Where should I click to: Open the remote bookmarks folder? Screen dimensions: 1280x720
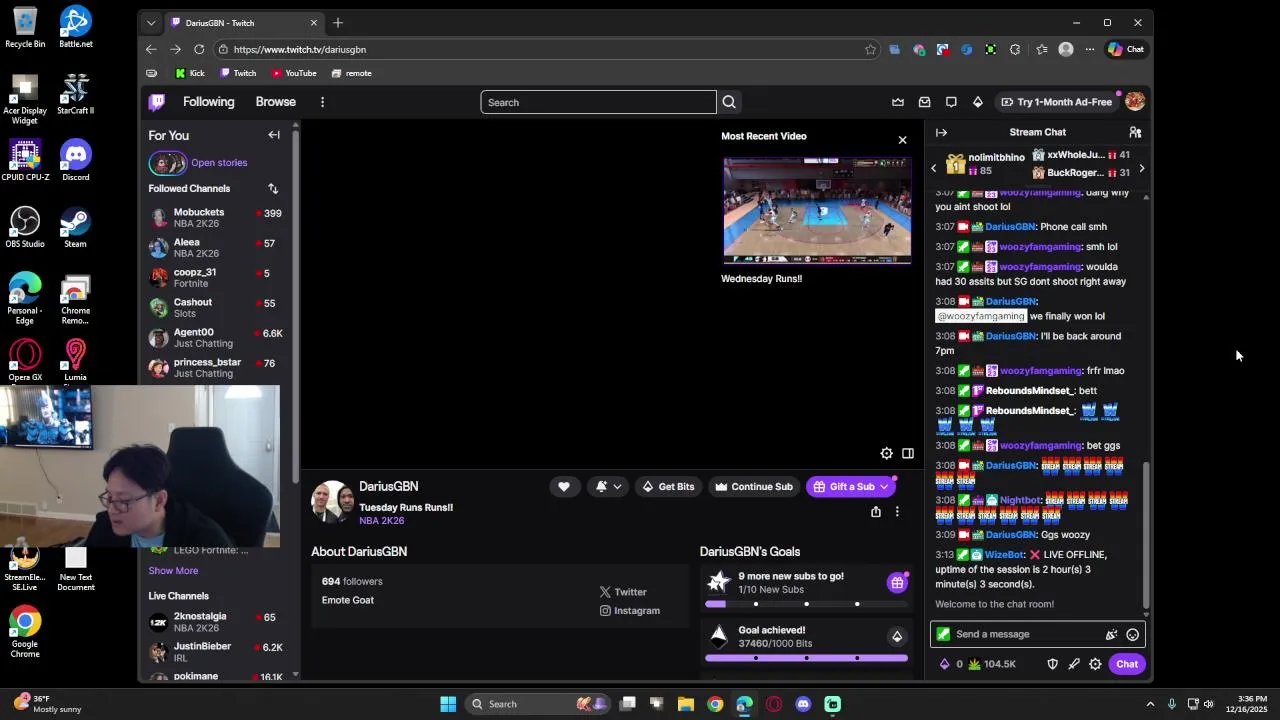[351, 73]
